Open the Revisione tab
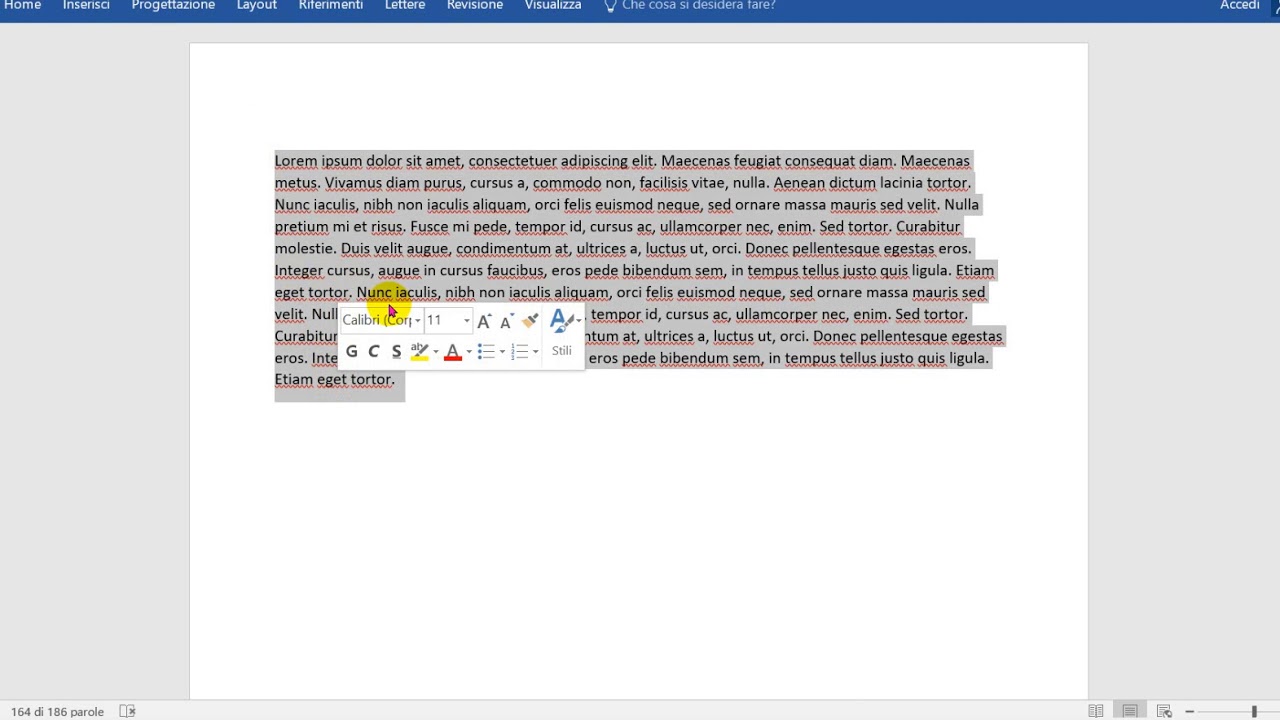 coord(475,6)
